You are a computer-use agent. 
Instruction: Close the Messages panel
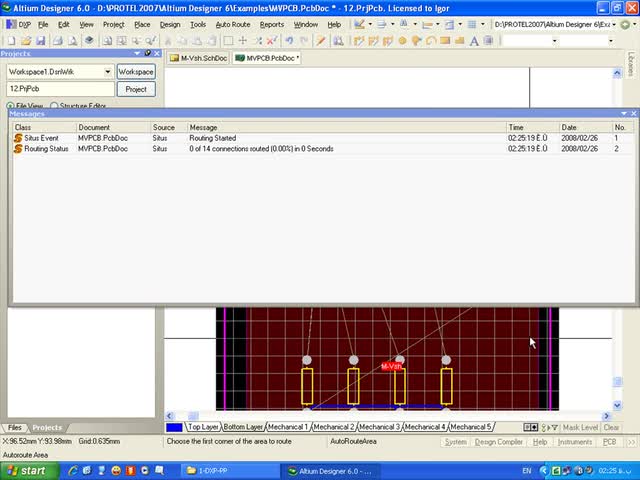tap(633, 113)
